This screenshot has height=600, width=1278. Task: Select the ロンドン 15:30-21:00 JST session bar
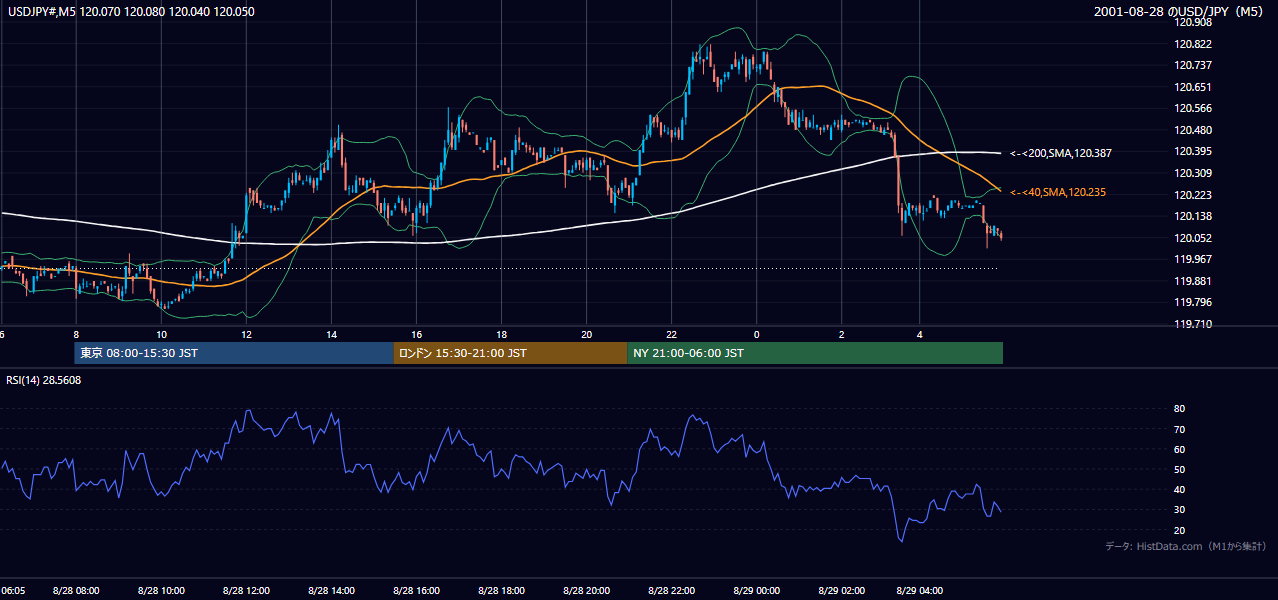[510, 353]
